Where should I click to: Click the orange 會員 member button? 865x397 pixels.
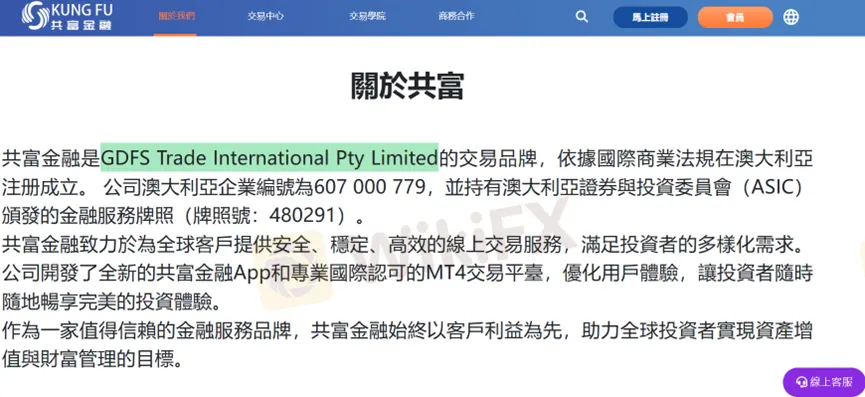click(735, 17)
